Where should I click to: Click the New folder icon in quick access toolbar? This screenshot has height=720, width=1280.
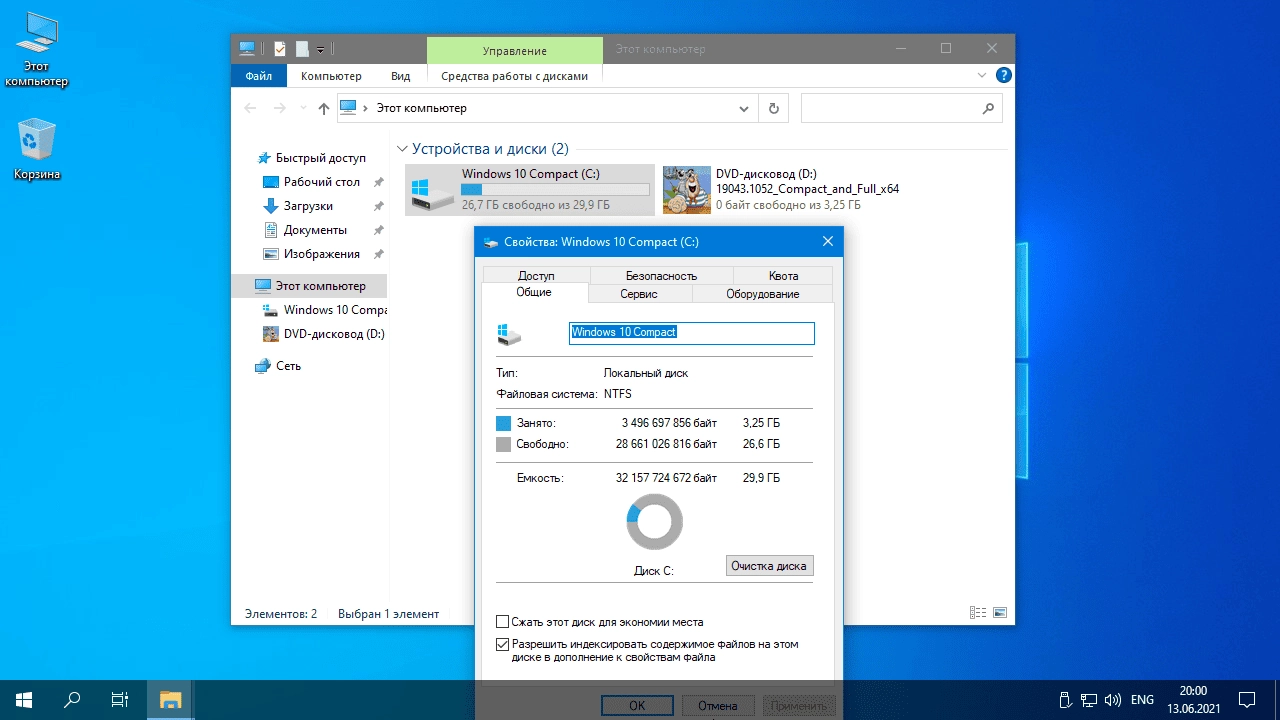(302, 48)
